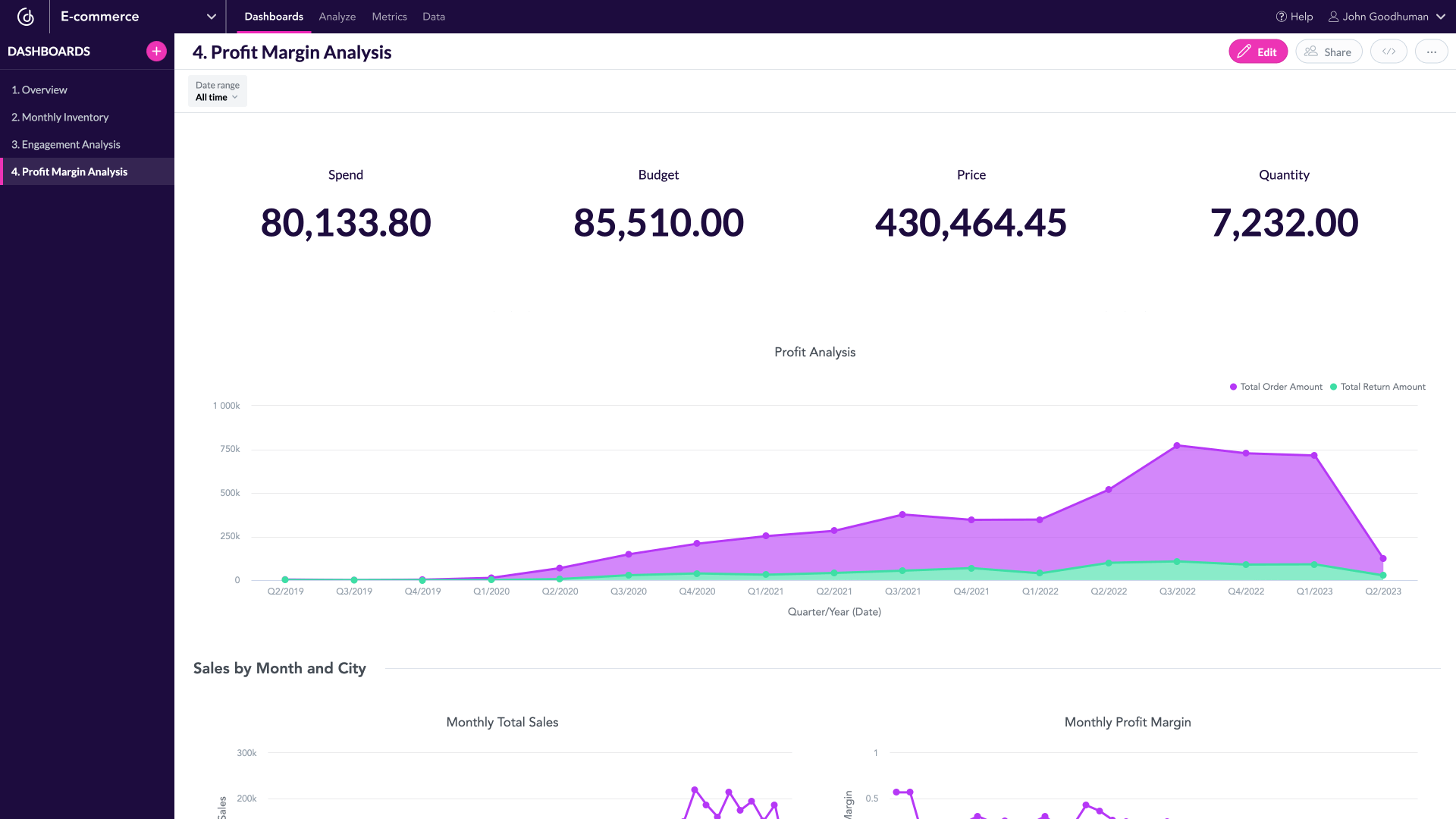1456x819 pixels.
Task: Click the pink Edit button
Action: pos(1258,52)
